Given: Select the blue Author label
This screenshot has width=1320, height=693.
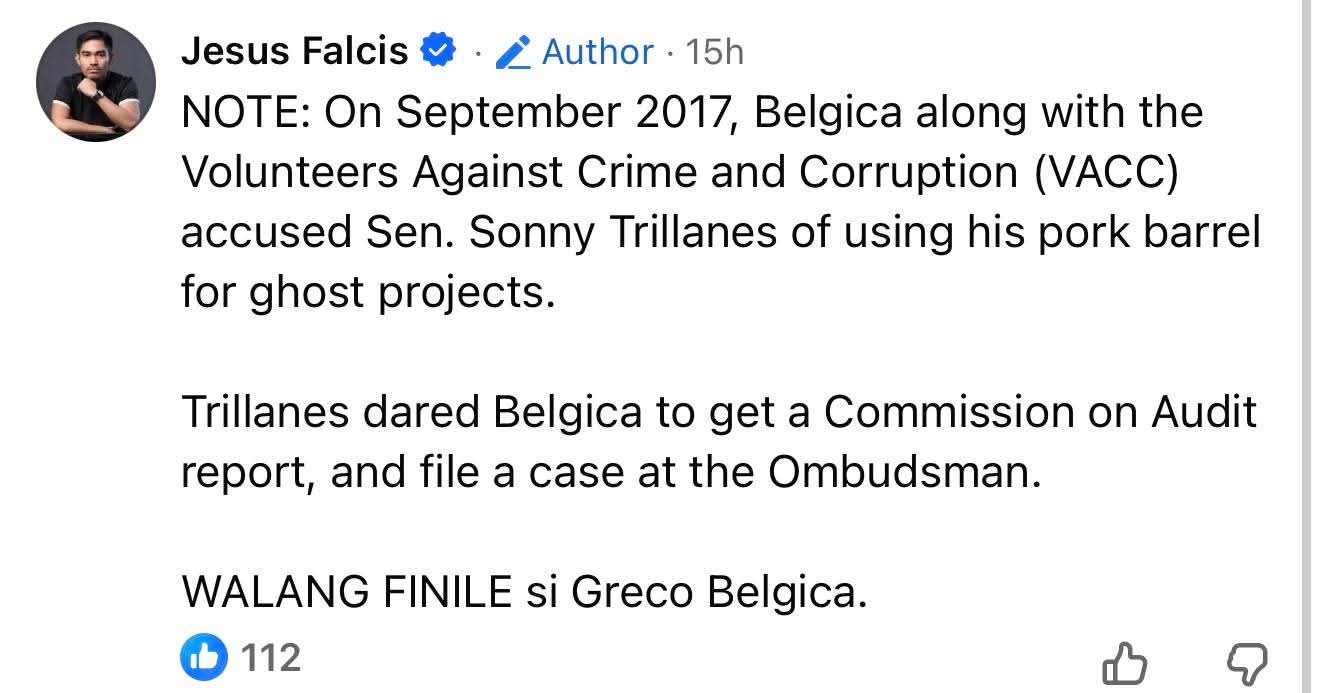Looking at the screenshot, I should (598, 51).
